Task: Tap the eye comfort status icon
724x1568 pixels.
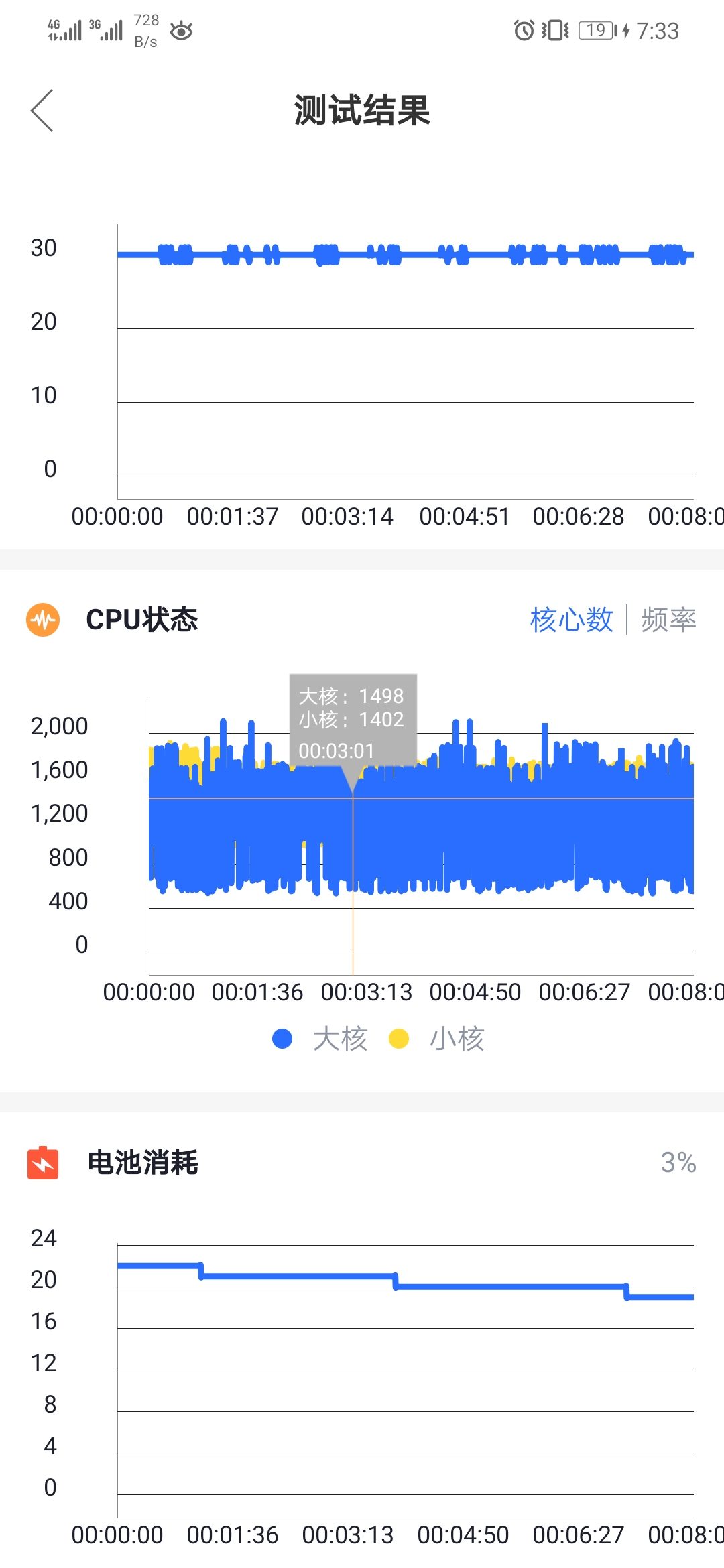Action: coord(181,31)
